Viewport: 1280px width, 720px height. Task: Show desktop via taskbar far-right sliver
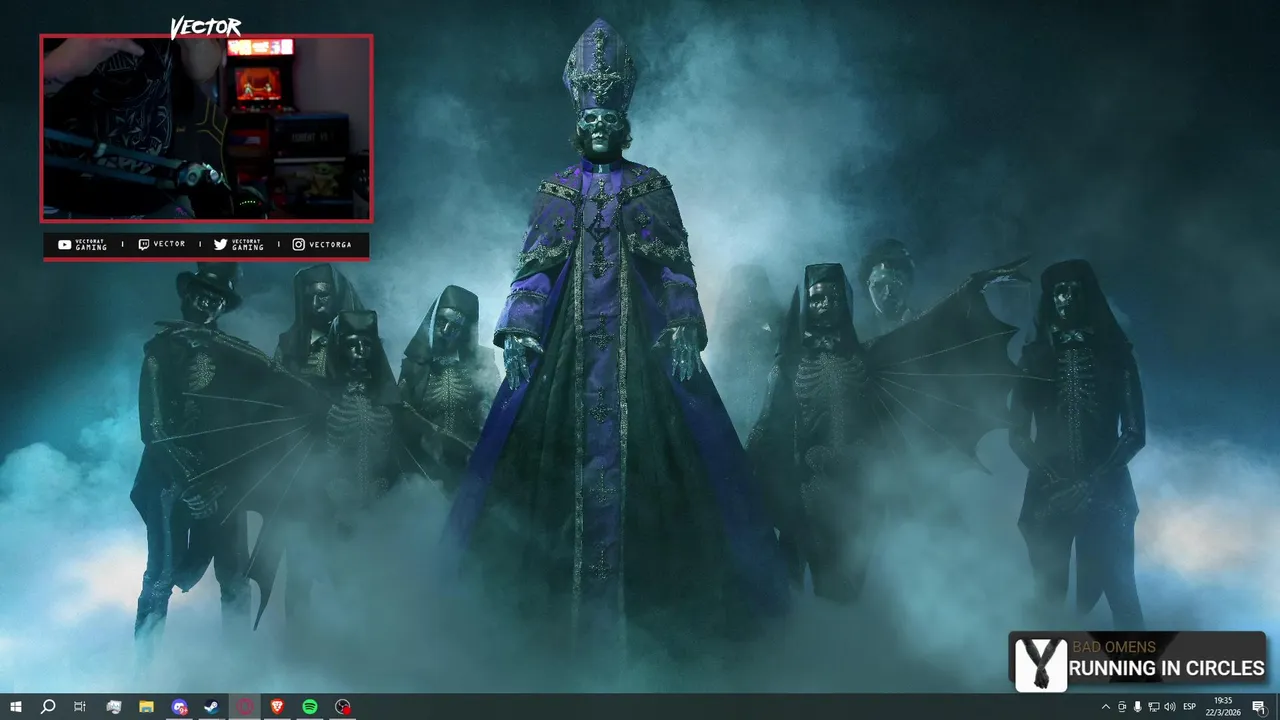pyautogui.click(x=1277, y=707)
